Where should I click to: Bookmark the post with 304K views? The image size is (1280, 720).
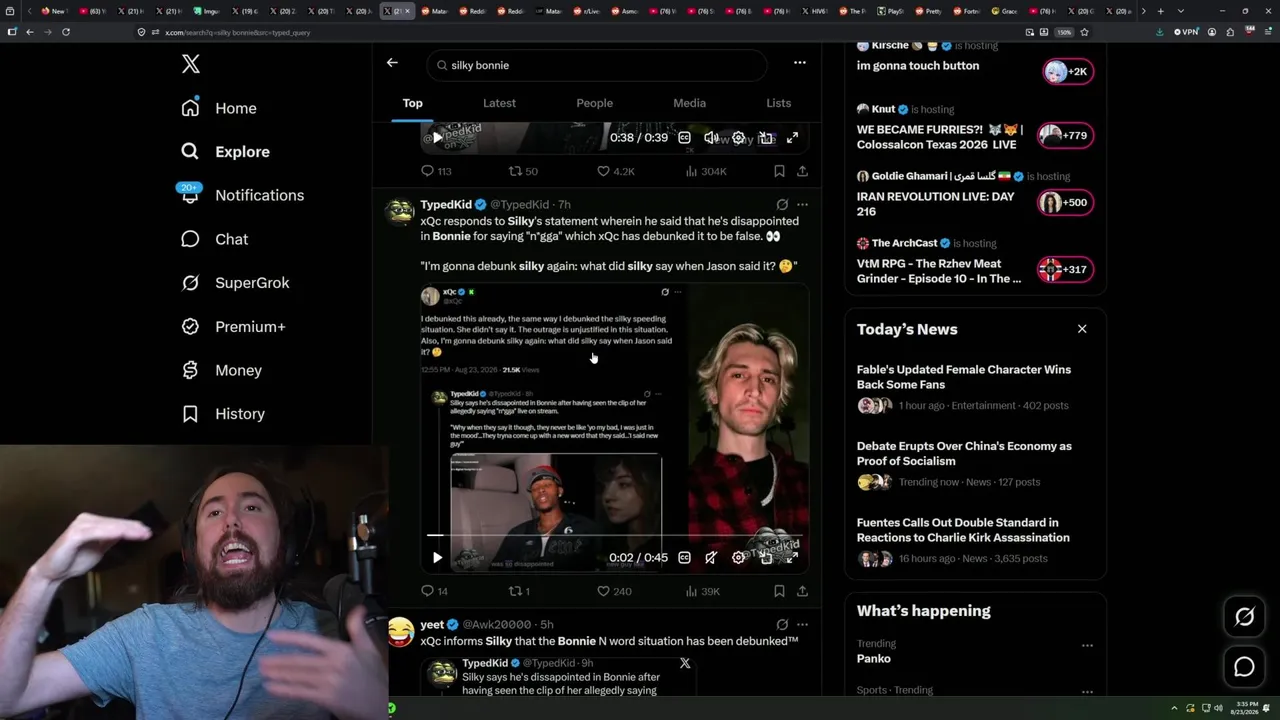point(779,171)
